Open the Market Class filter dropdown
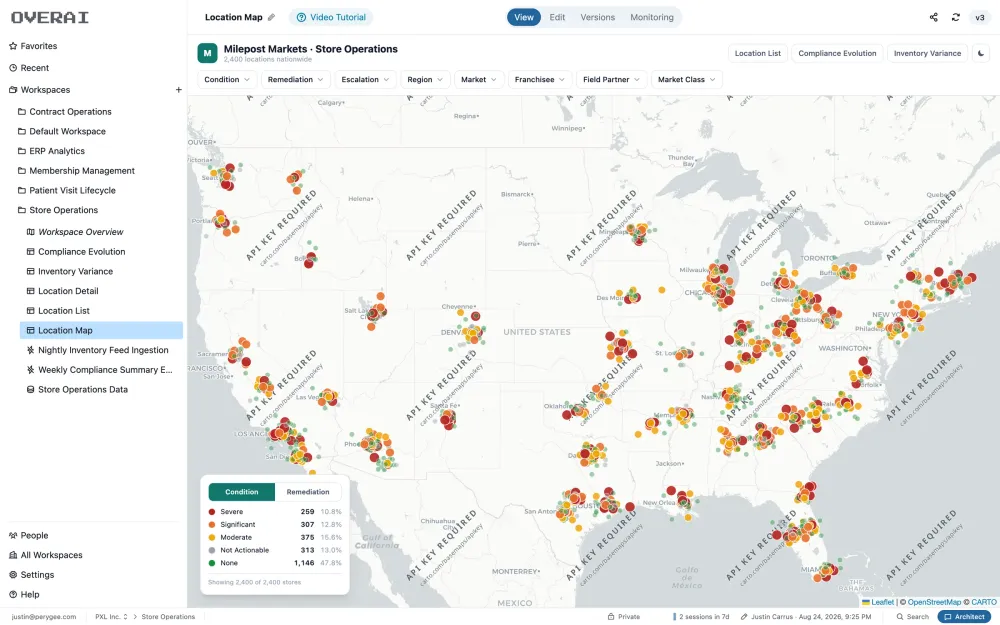 [x=686, y=80]
